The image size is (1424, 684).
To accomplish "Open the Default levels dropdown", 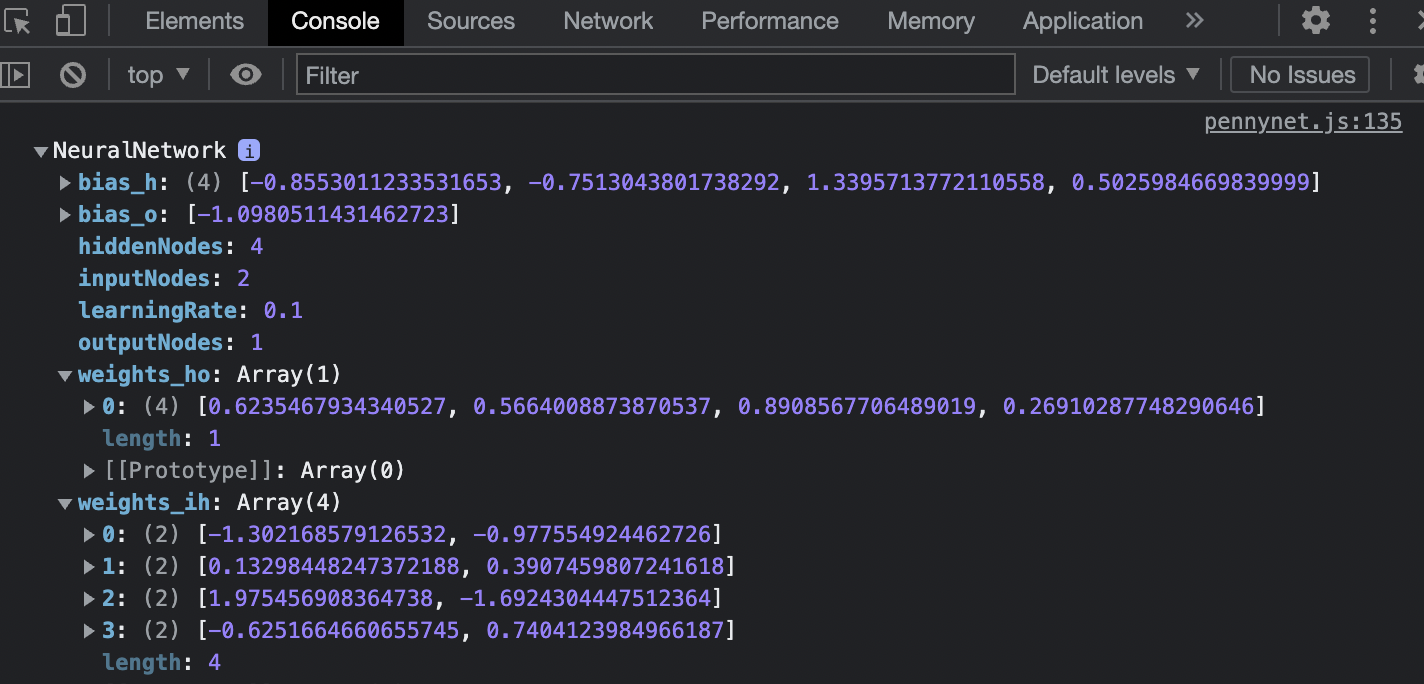I will pyautogui.click(x=1116, y=75).
